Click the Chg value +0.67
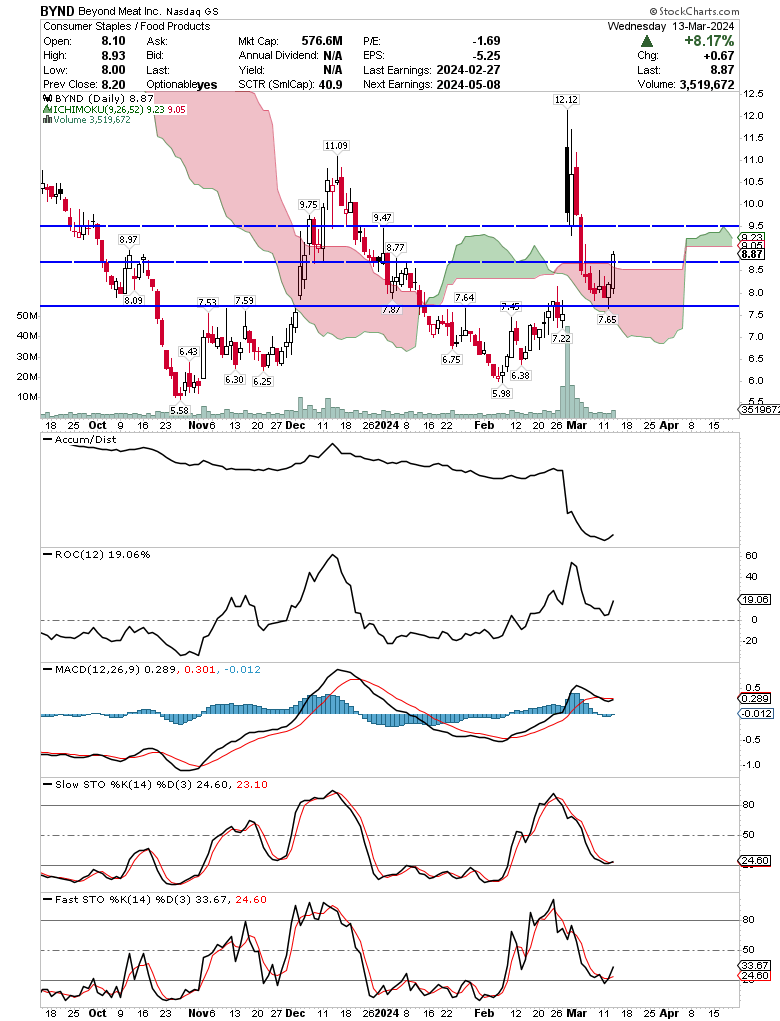Image resolution: width=780 pixels, height=1021 pixels. (718, 55)
